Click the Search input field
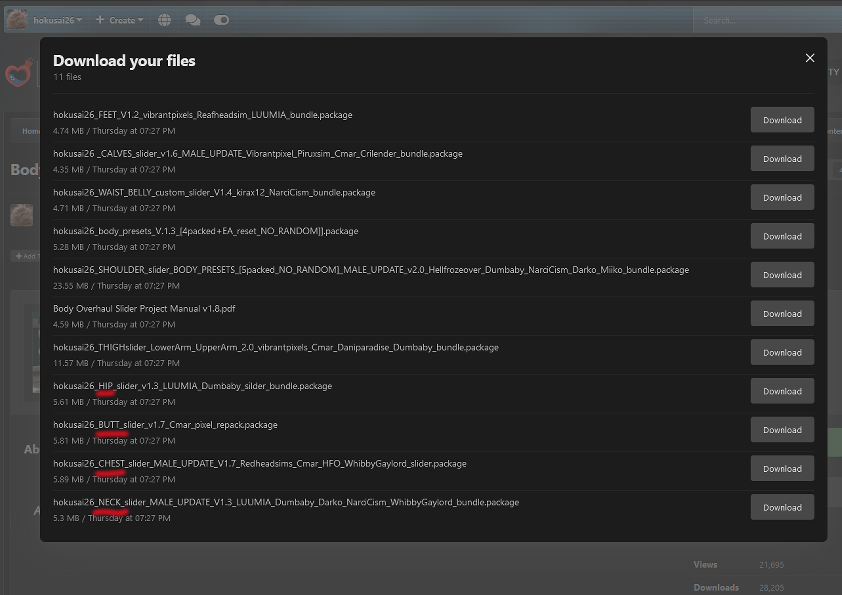842x595 pixels. pos(768,20)
